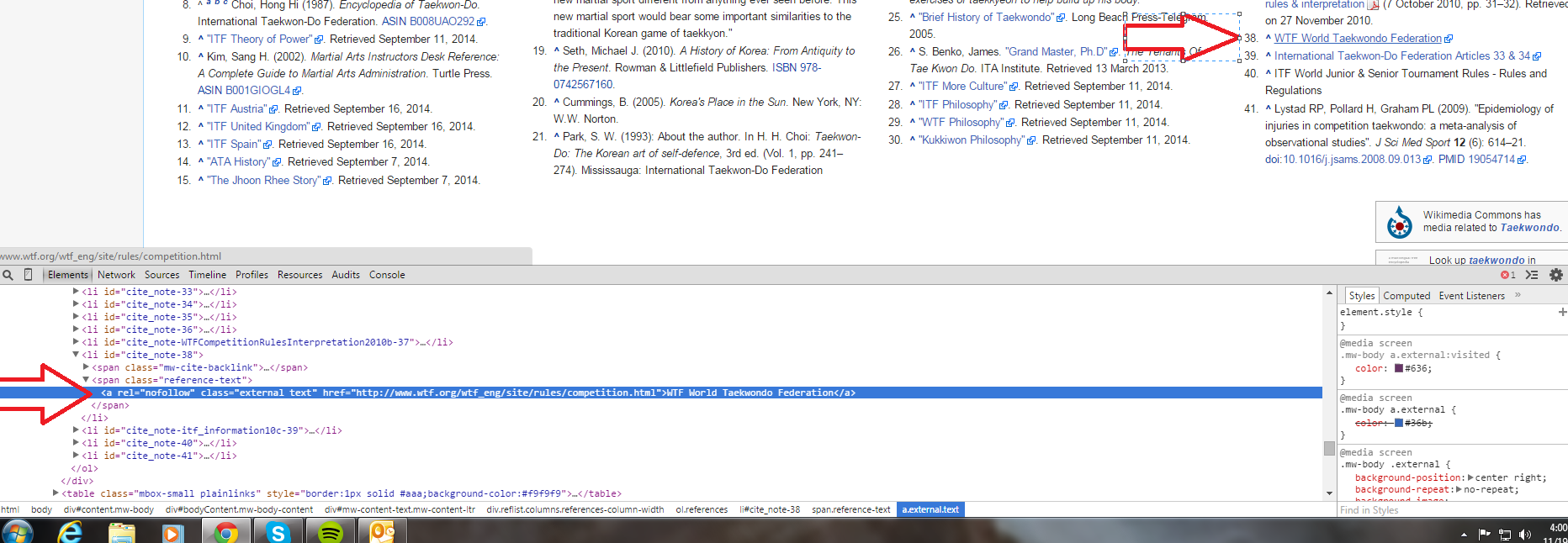Expand the cite_note-WTFCompetitionRulesInterpretation2010b-37 node

coord(76,342)
